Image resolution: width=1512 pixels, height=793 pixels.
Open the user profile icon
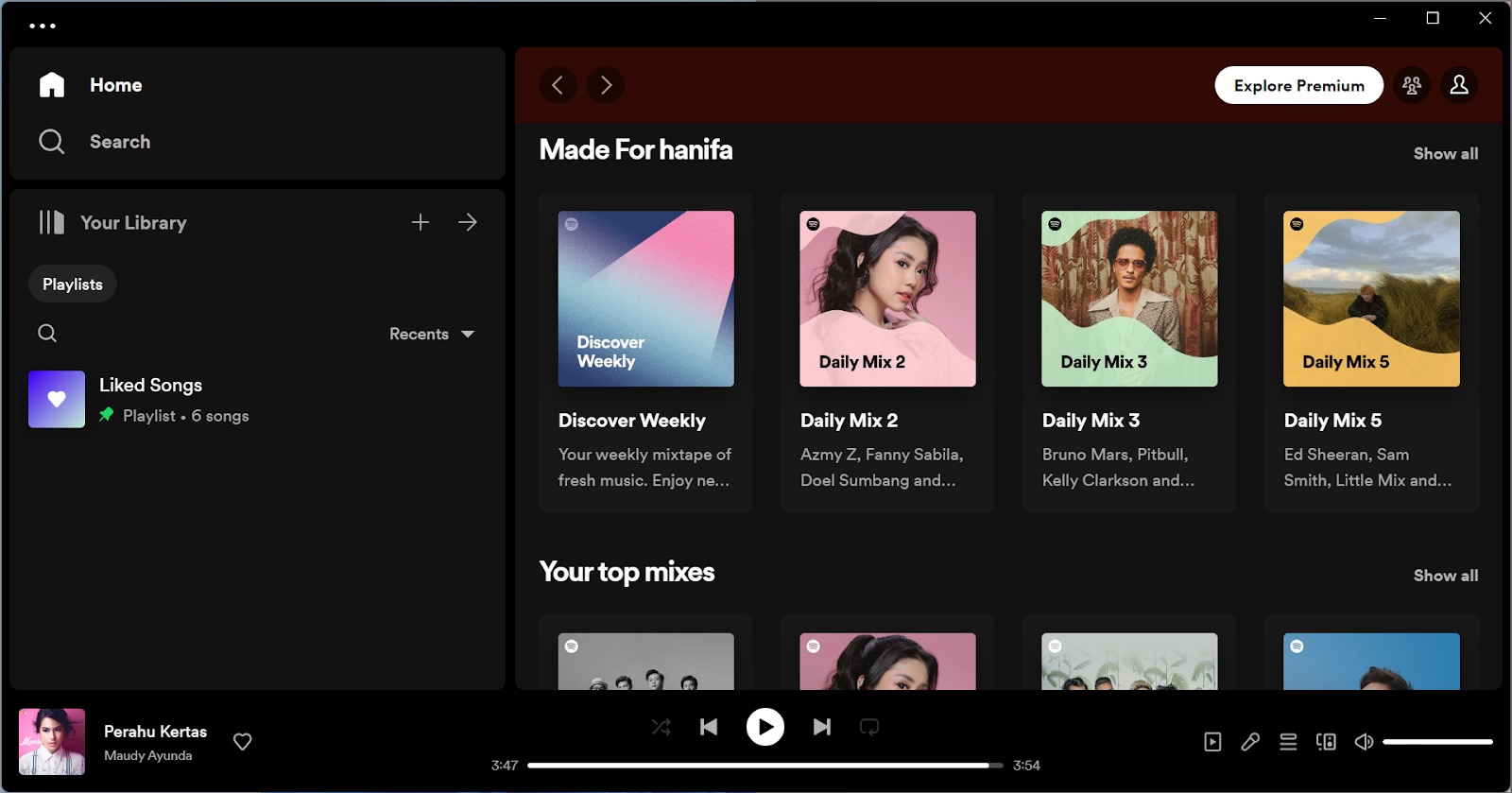(x=1459, y=85)
